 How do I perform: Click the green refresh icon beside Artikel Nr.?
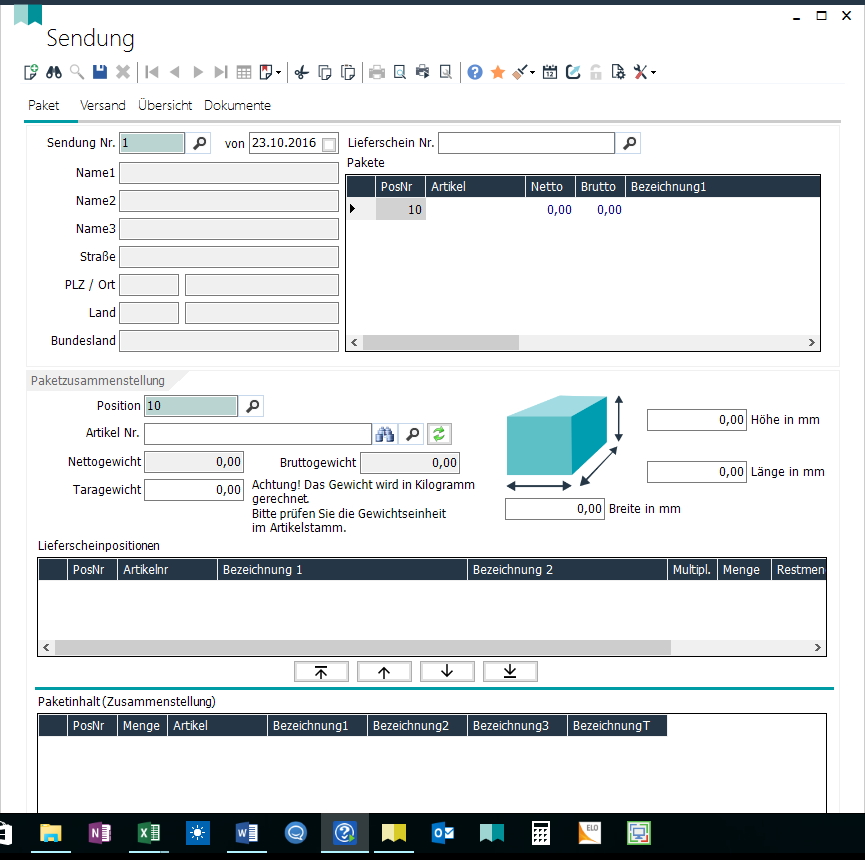[439, 434]
